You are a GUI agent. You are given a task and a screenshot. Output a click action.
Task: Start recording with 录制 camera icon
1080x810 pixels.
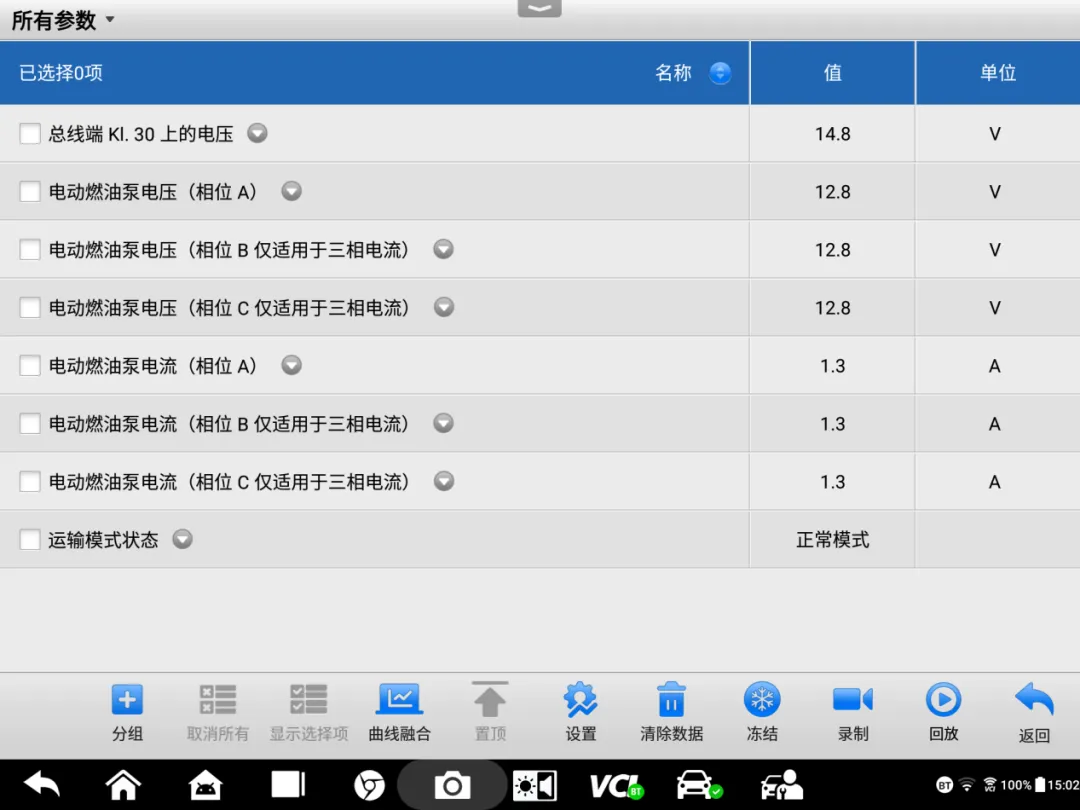tap(852, 701)
